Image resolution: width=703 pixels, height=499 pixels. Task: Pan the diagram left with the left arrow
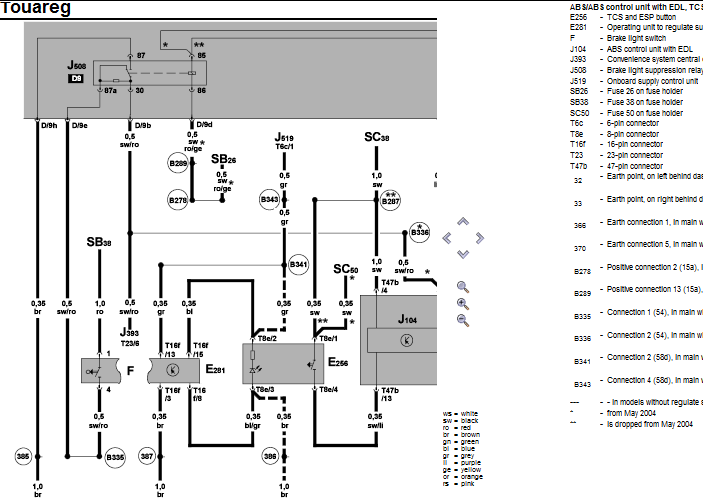447,238
